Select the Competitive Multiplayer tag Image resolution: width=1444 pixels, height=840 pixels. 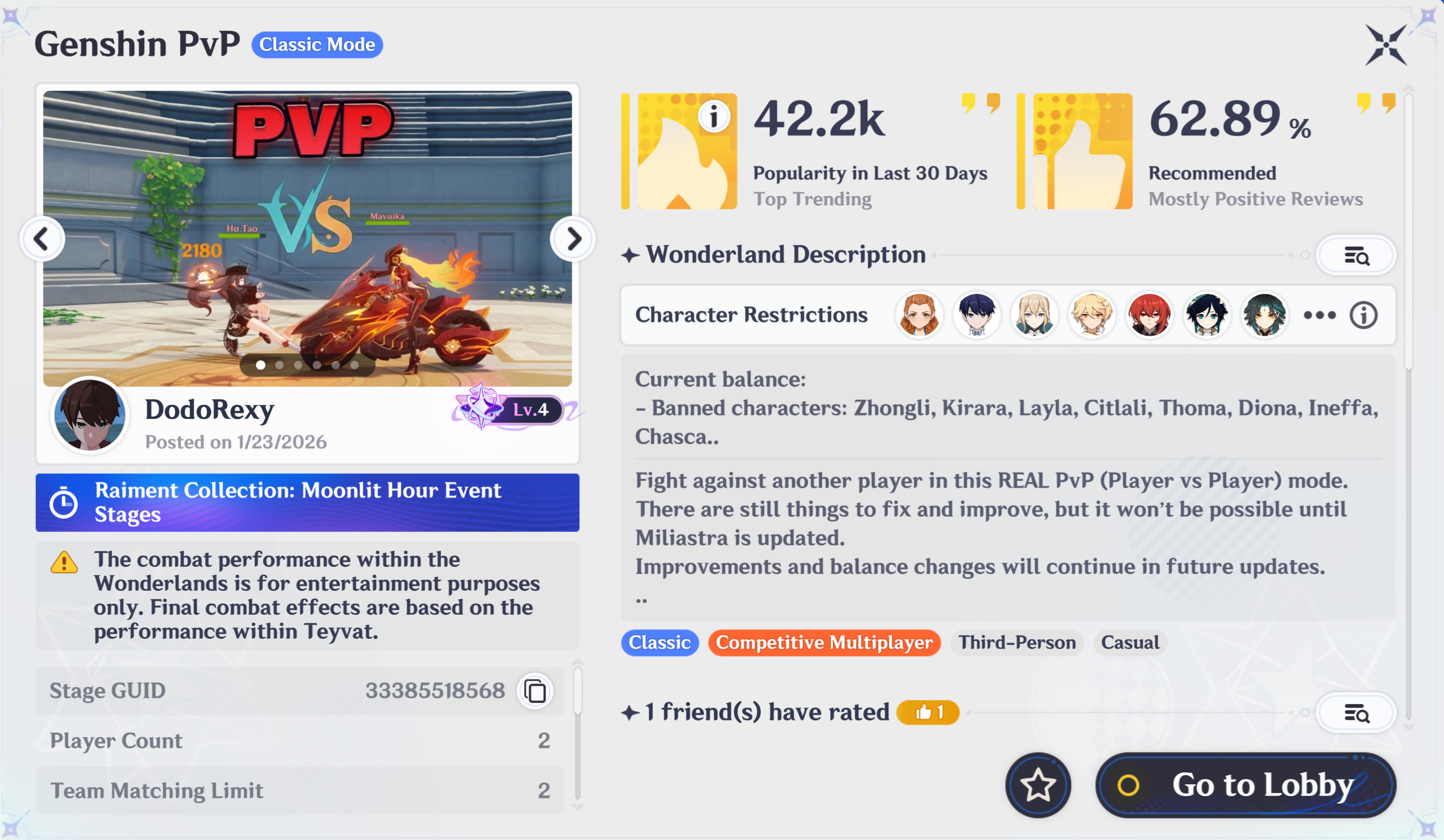[x=824, y=643]
